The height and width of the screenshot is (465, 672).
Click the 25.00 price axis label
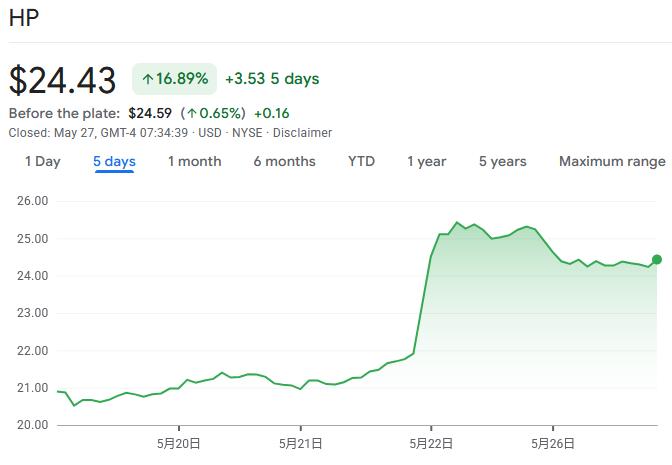pos(33,238)
